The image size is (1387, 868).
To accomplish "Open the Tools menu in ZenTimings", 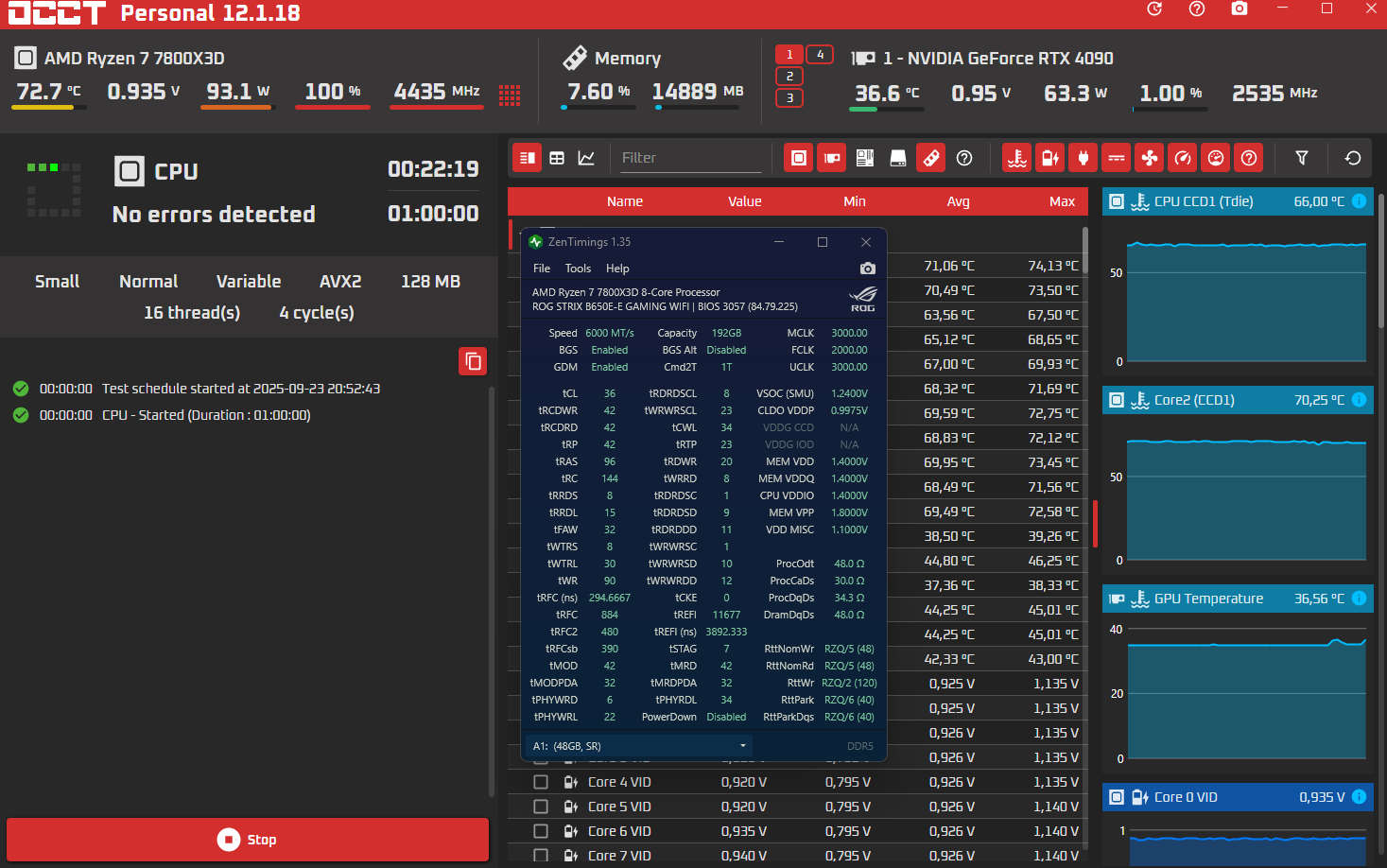I will click(578, 269).
